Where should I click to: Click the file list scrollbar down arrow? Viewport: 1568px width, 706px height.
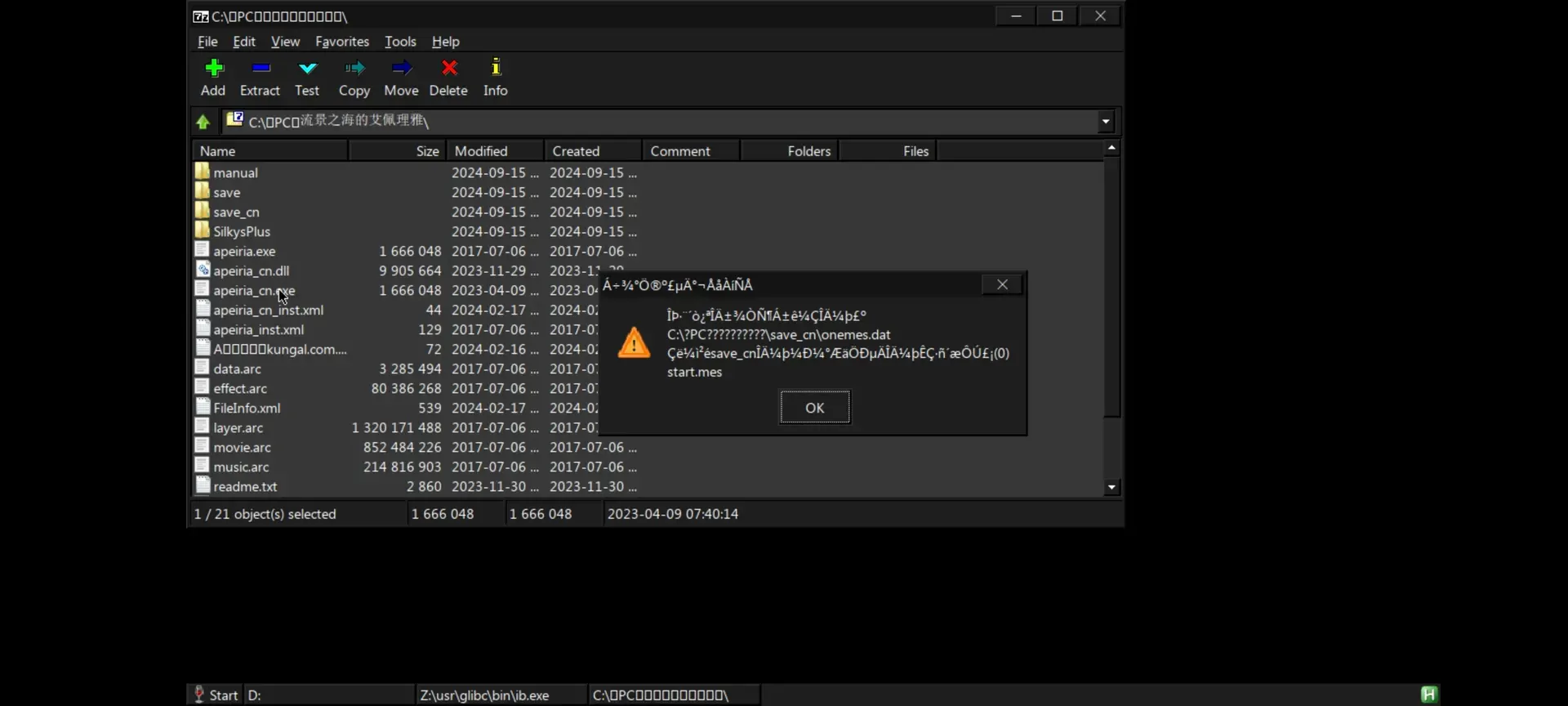pos(1111,487)
